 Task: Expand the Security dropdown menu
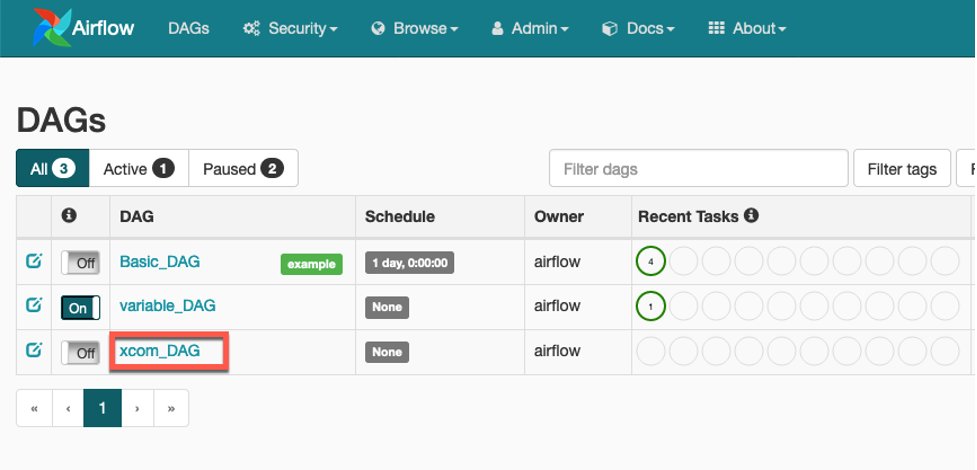(x=290, y=29)
